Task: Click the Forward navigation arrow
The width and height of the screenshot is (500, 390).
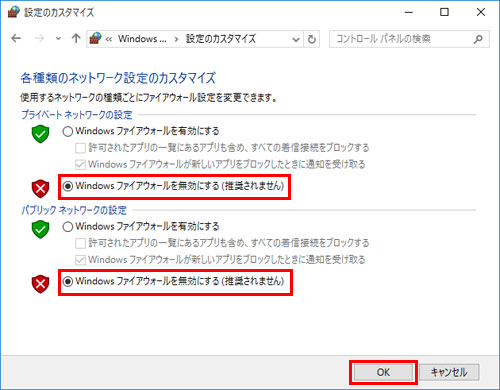Action: coord(39,39)
